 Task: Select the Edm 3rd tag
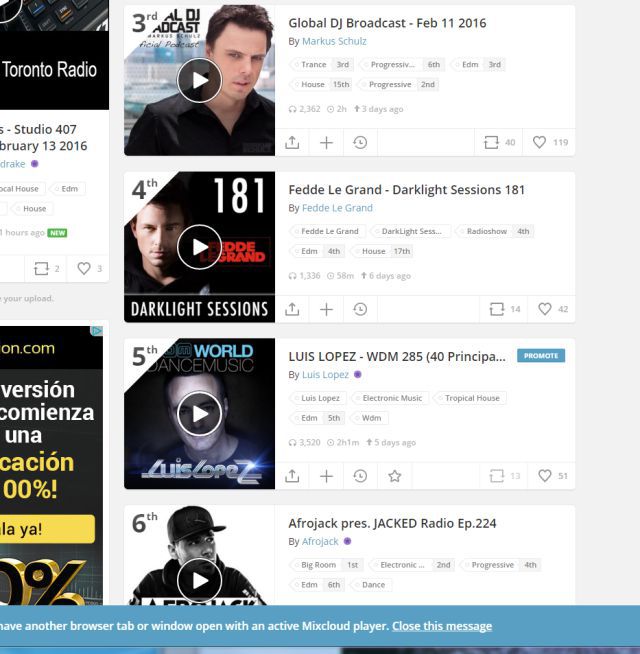click(478, 65)
